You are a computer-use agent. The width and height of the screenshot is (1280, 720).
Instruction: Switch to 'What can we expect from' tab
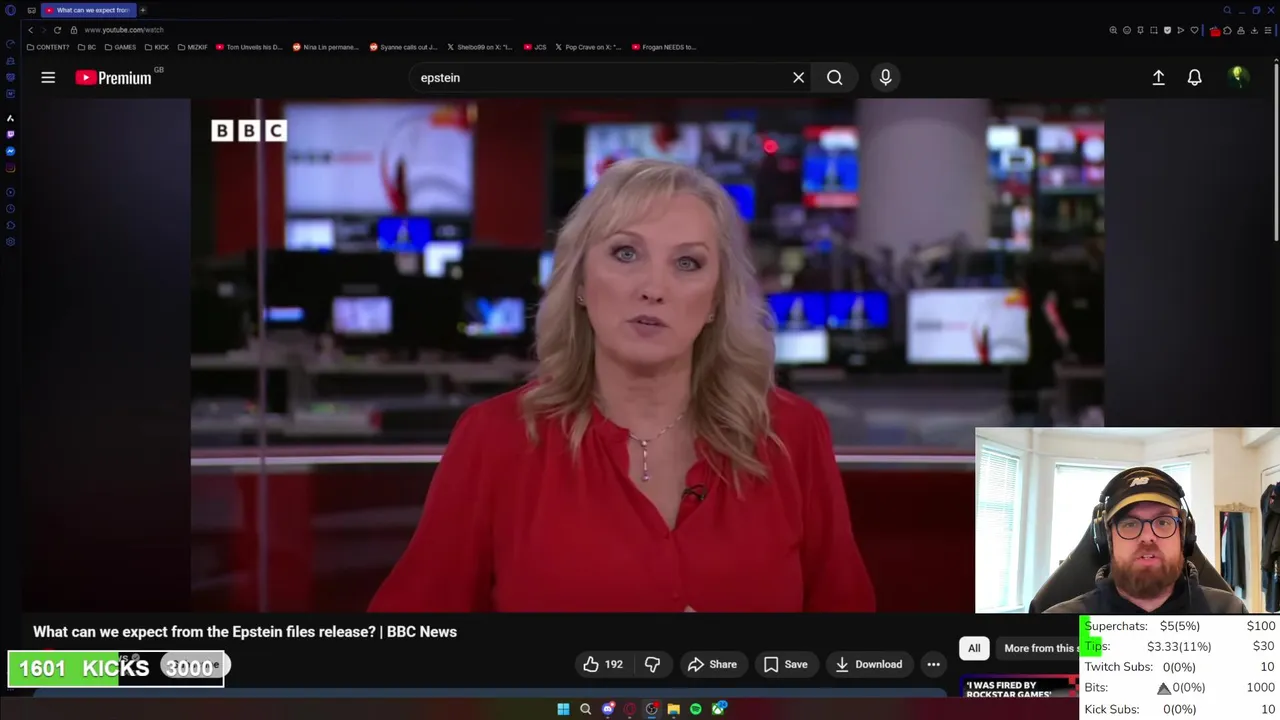click(x=88, y=10)
